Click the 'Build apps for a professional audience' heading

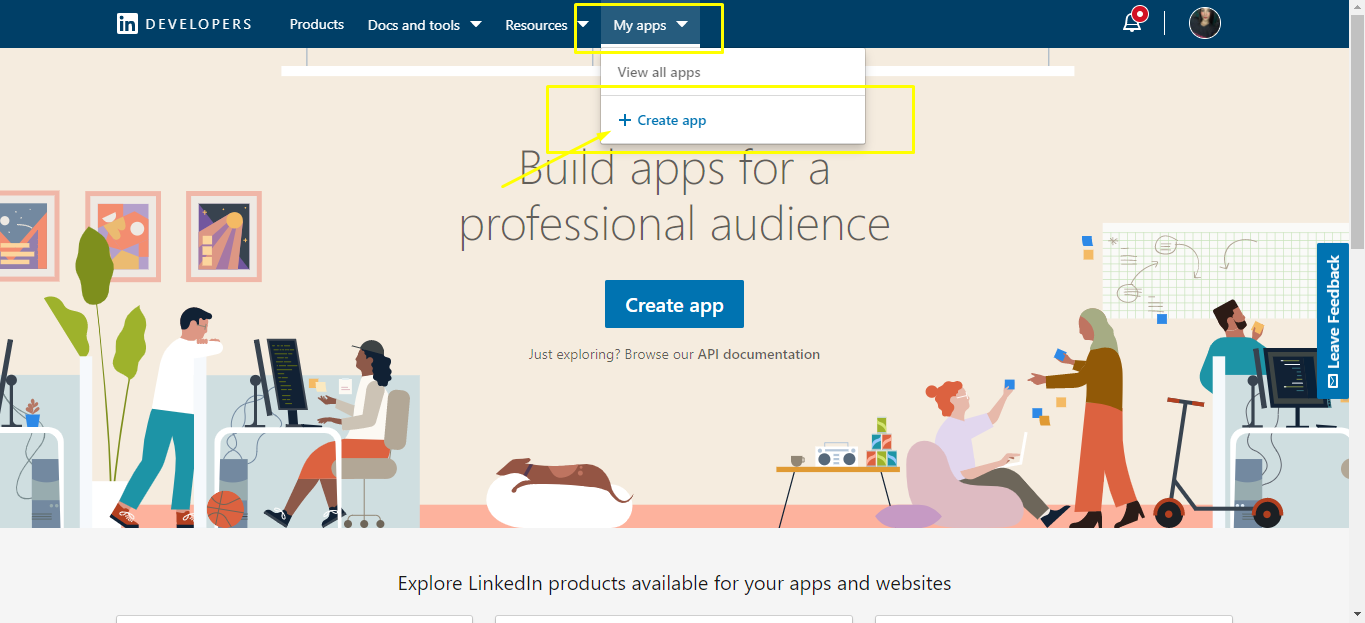675,196
